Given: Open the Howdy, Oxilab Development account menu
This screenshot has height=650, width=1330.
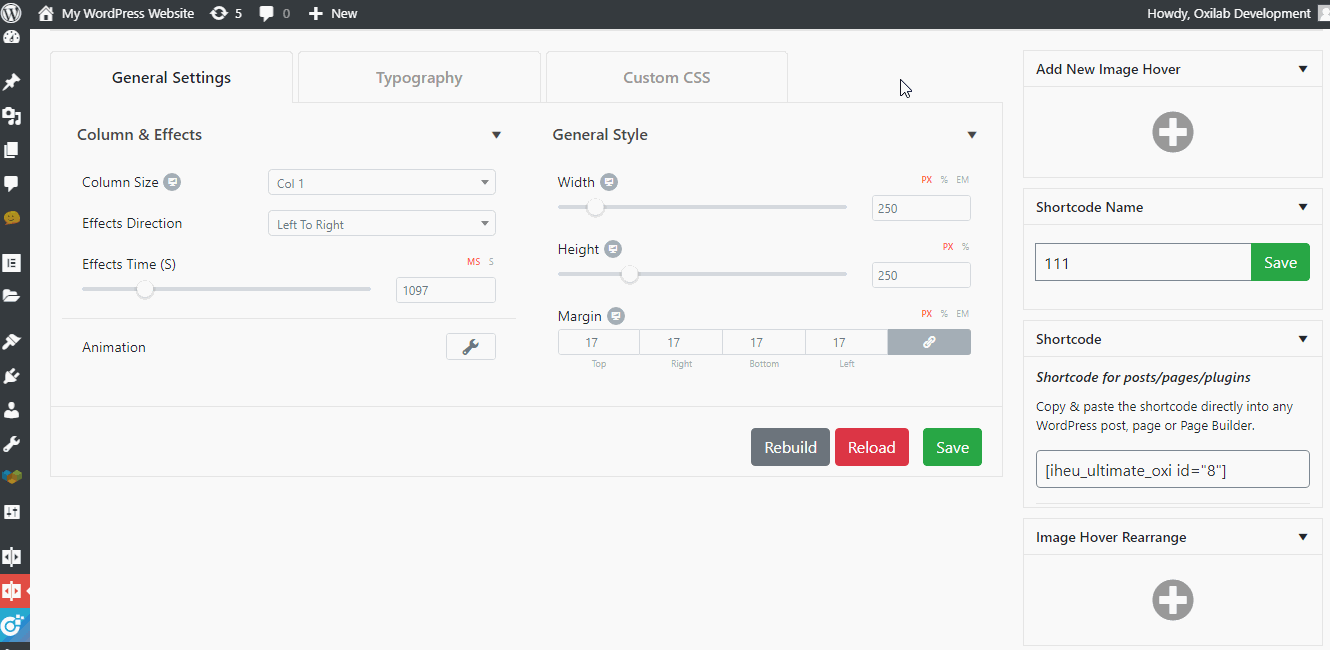Looking at the screenshot, I should pyautogui.click(x=1238, y=13).
